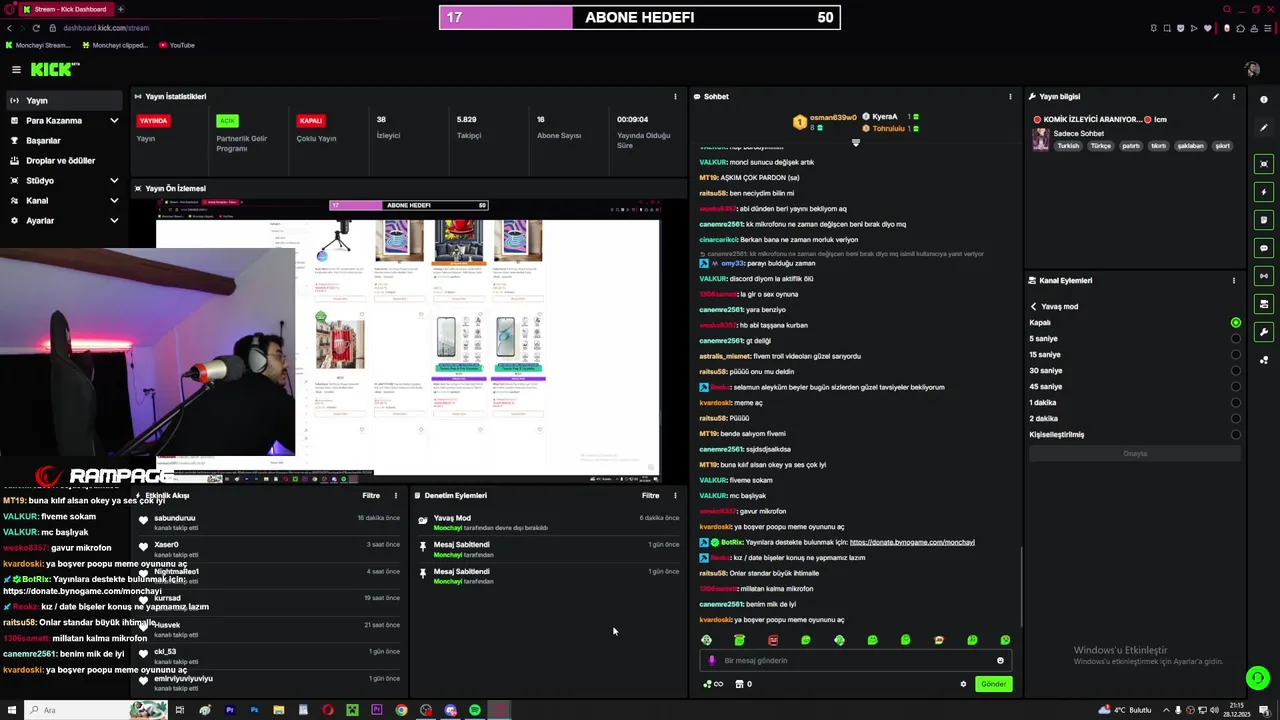Click the stream preview thumbnail
This screenshot has width=1280, height=720.
[408, 340]
